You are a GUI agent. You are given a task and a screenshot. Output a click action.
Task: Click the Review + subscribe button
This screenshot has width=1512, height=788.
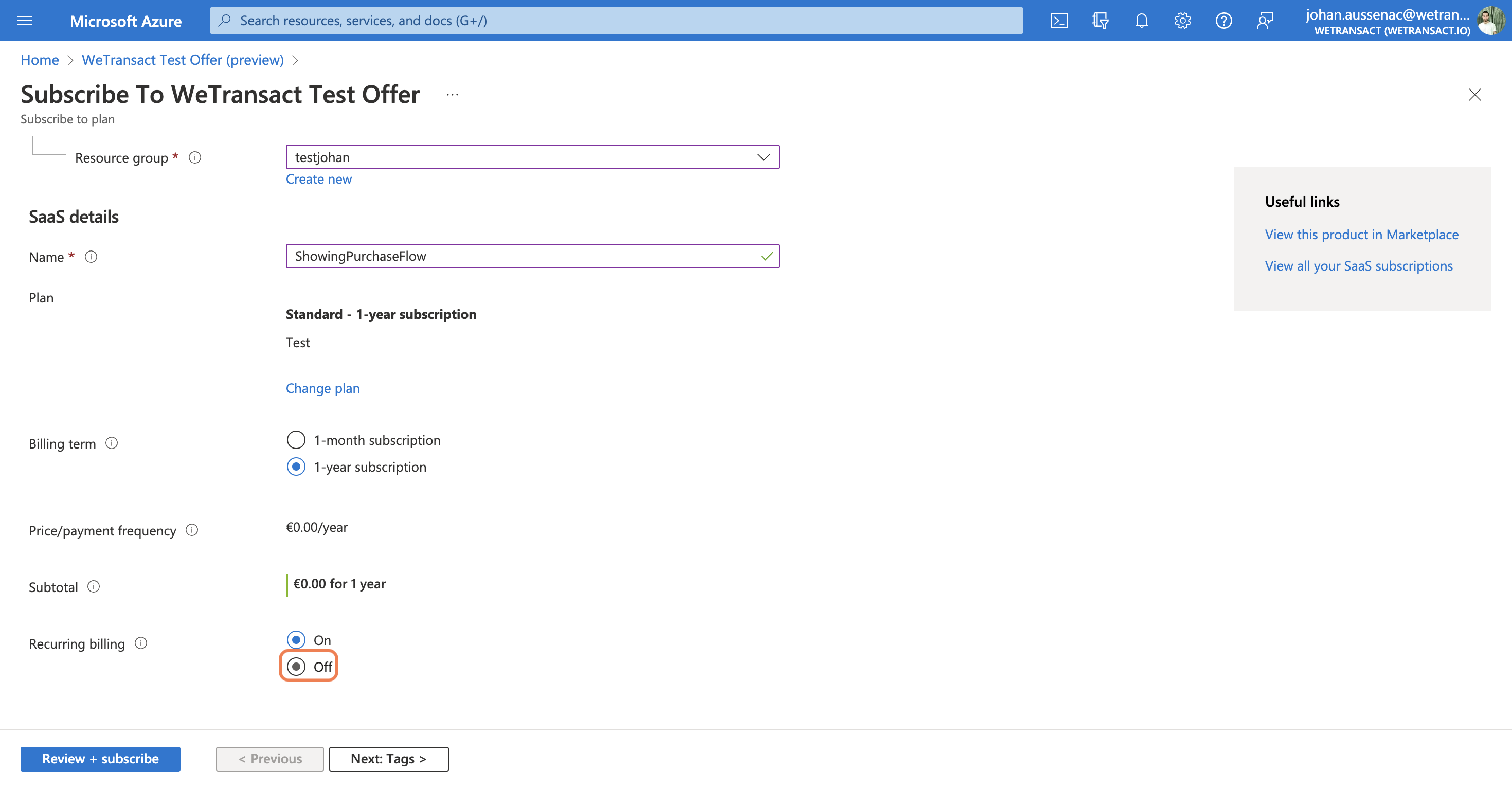click(x=100, y=759)
